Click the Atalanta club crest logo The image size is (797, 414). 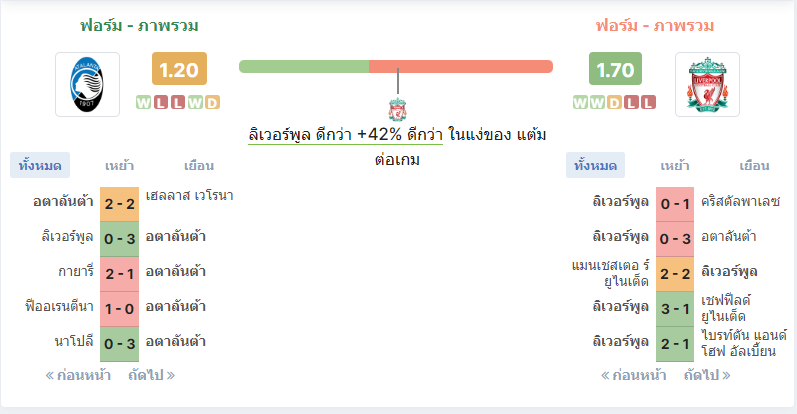87,84
